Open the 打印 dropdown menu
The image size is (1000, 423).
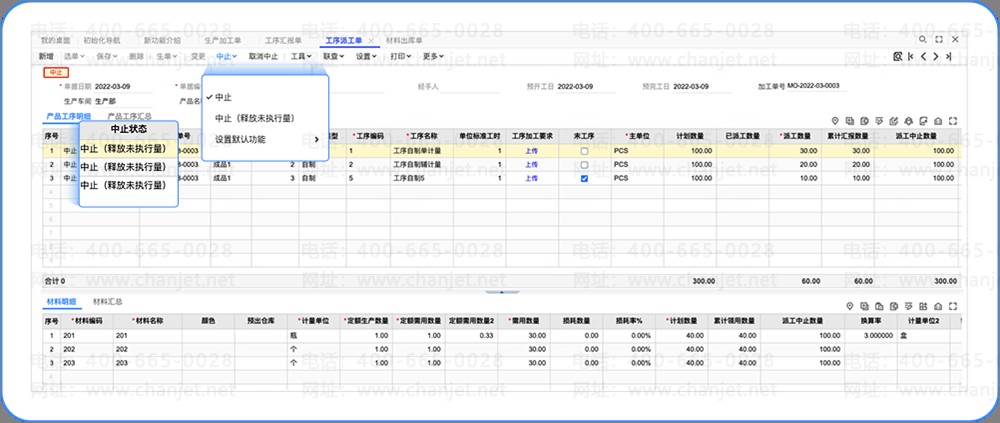[x=399, y=57]
